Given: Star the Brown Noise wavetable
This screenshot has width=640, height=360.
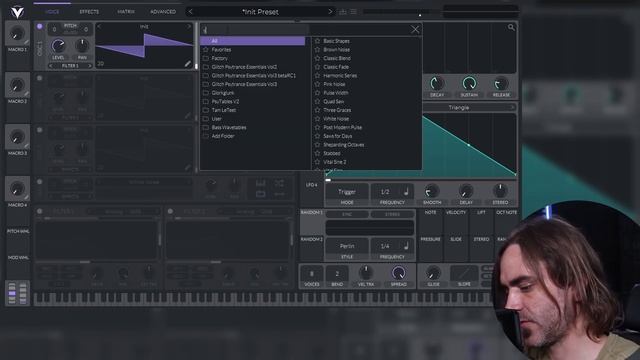Looking at the screenshot, I should pyautogui.click(x=317, y=49).
